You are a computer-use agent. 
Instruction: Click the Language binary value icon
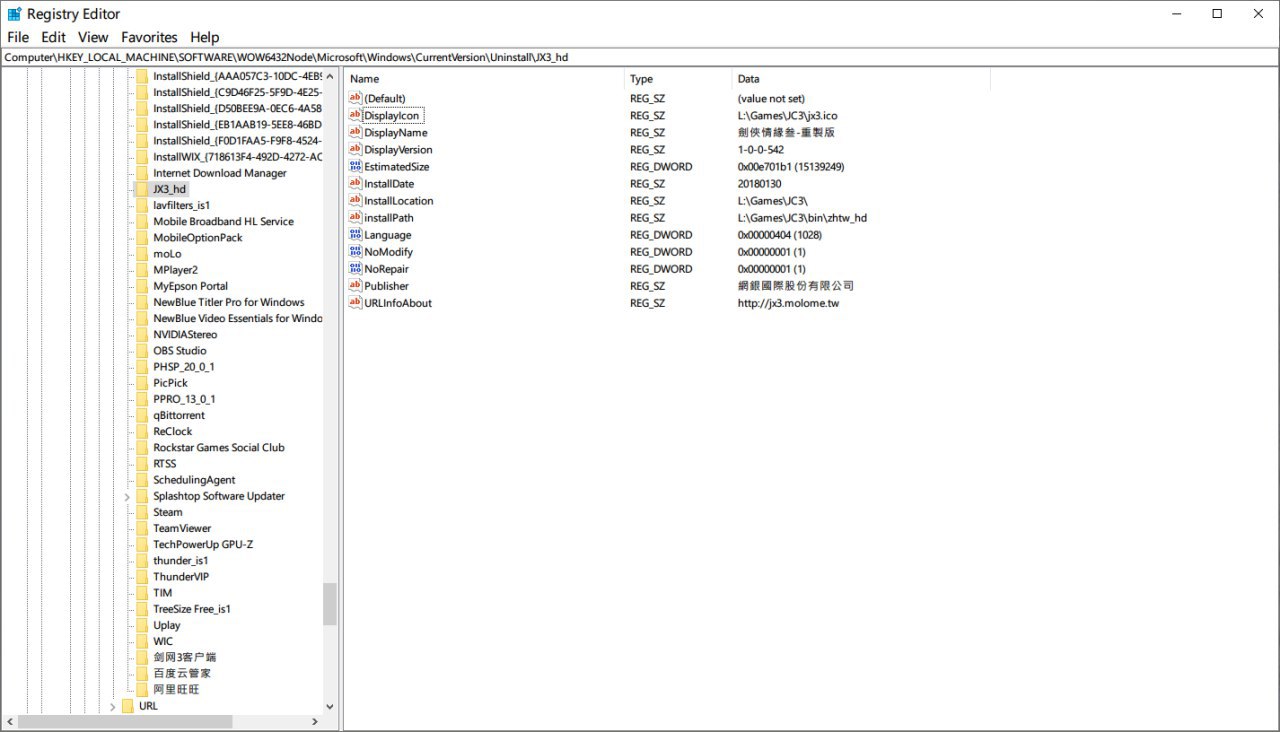coord(355,234)
